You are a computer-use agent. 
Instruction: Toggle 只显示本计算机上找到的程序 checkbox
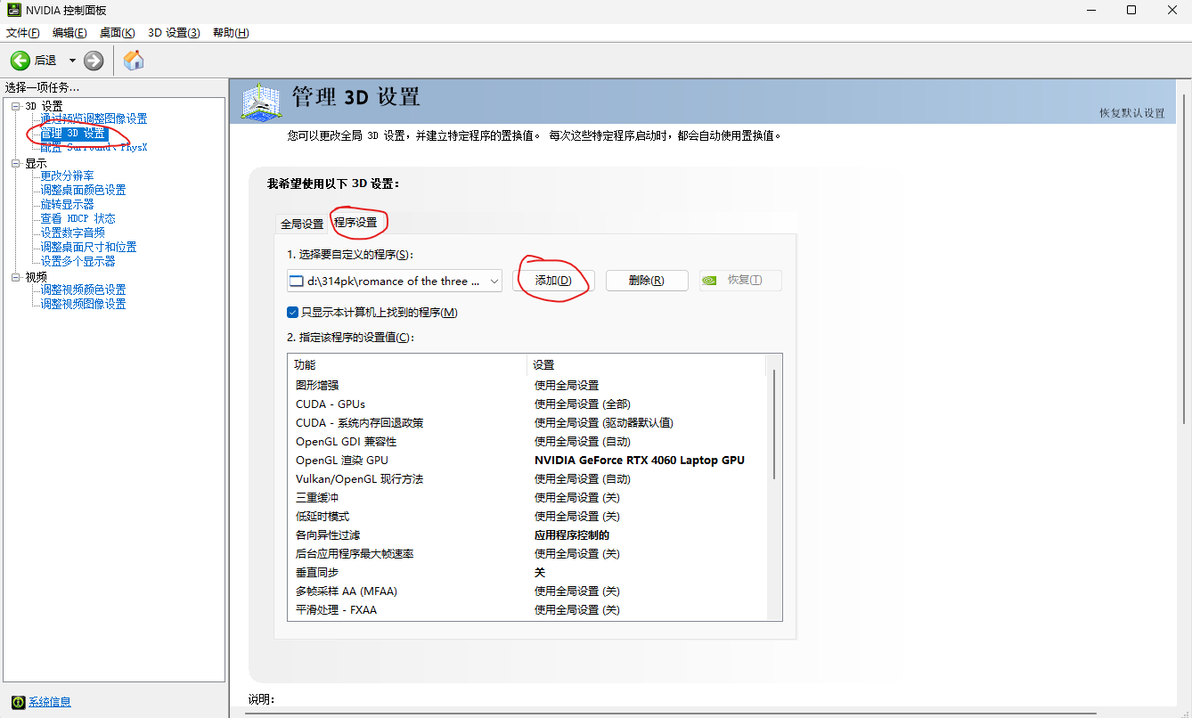click(x=293, y=312)
